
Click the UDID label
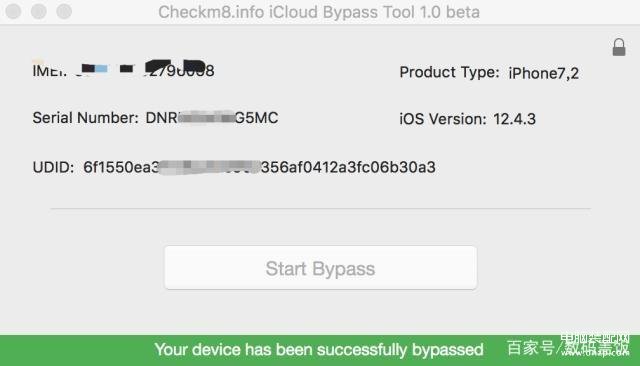[x=53, y=167]
